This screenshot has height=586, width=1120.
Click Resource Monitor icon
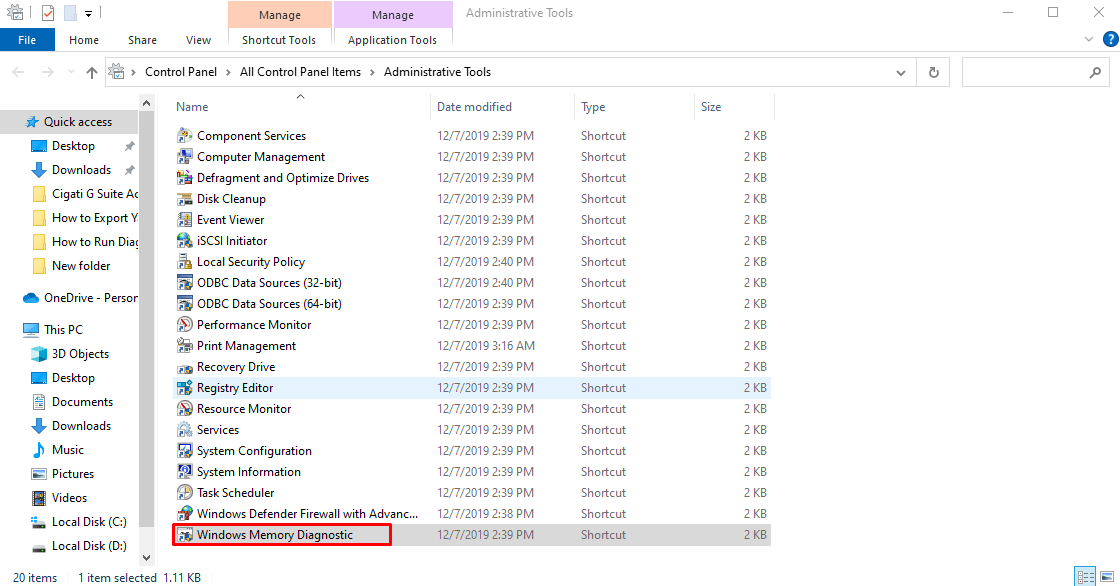point(184,409)
